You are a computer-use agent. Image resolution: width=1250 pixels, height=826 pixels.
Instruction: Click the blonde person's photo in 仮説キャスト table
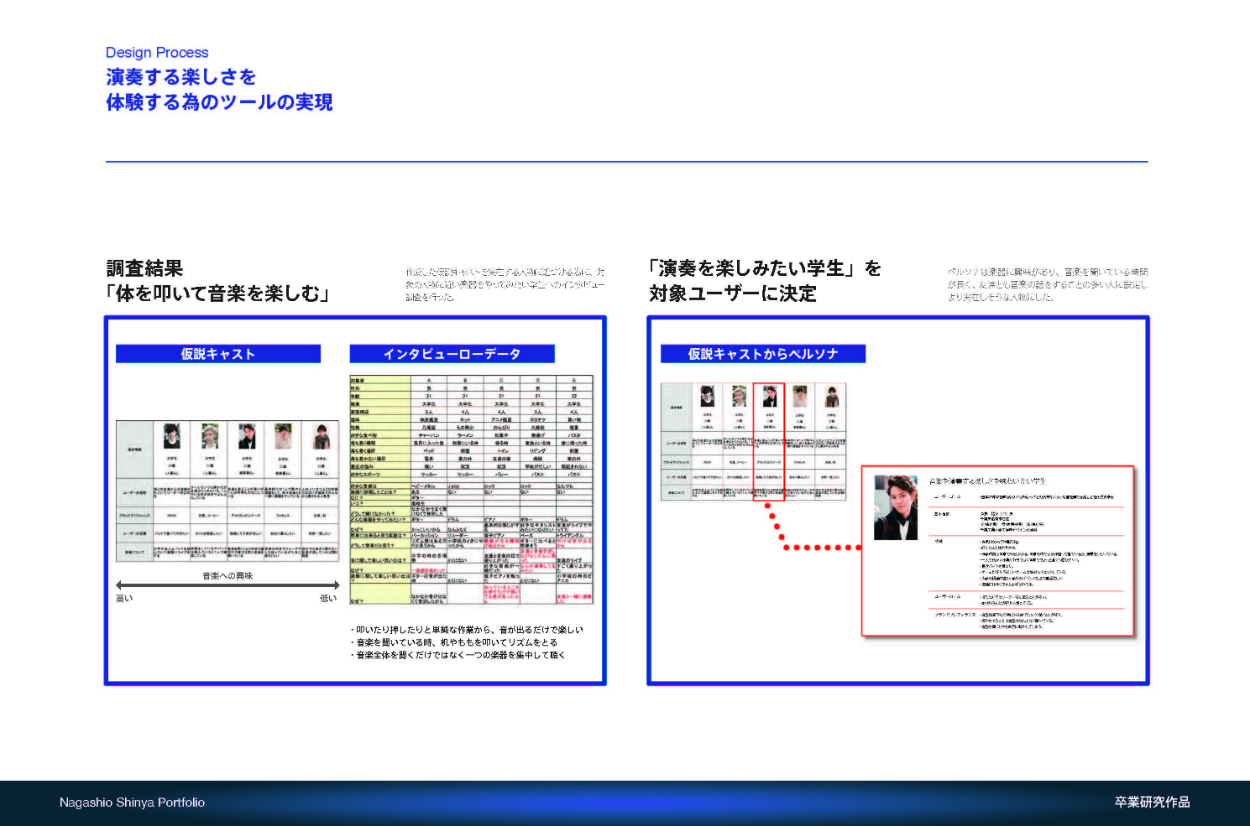(209, 437)
